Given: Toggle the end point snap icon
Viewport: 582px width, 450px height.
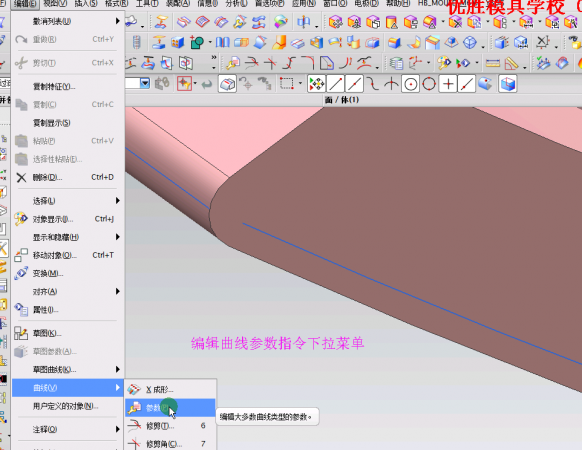Looking at the screenshot, I should pos(336,84).
